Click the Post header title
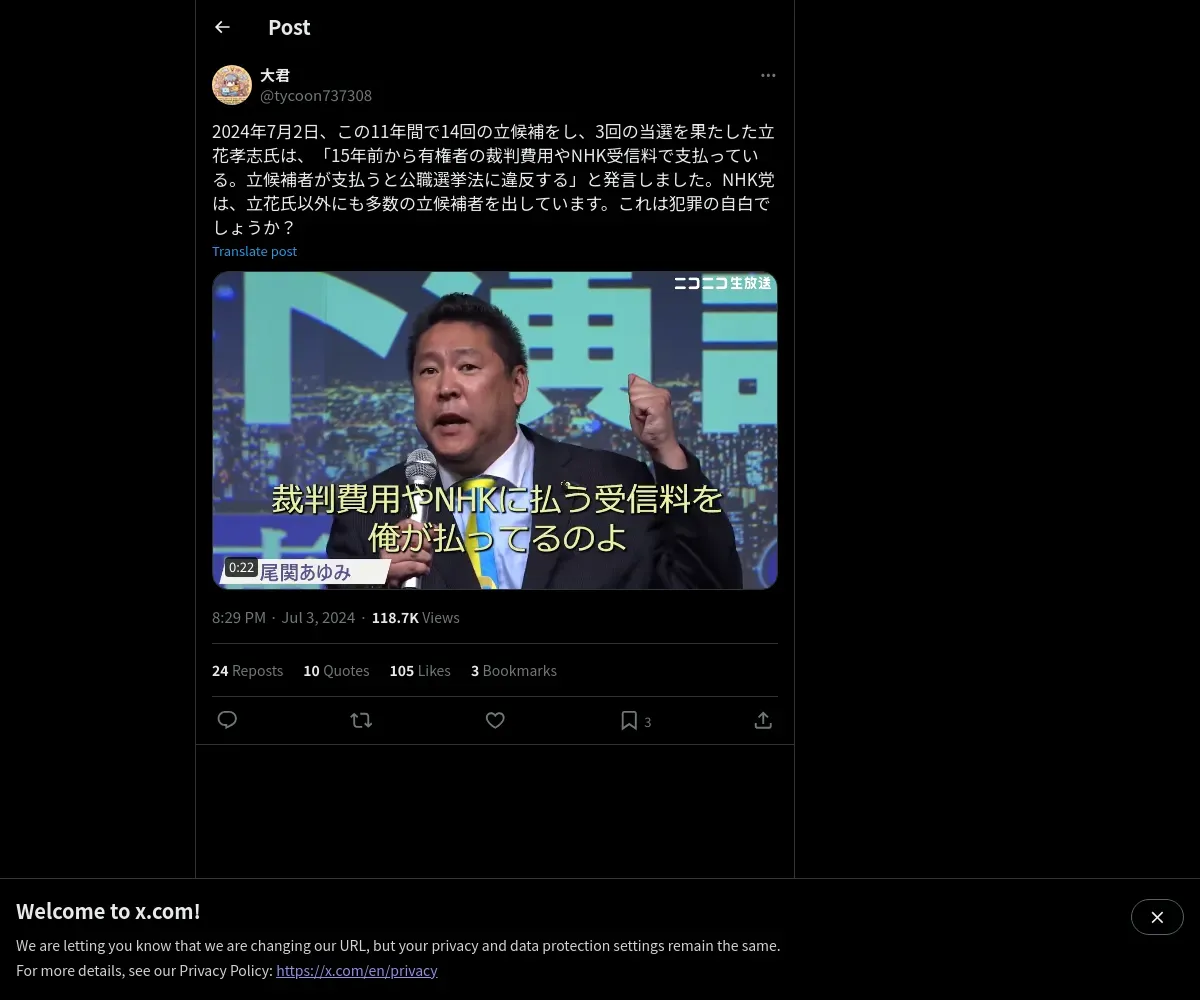 click(x=289, y=28)
